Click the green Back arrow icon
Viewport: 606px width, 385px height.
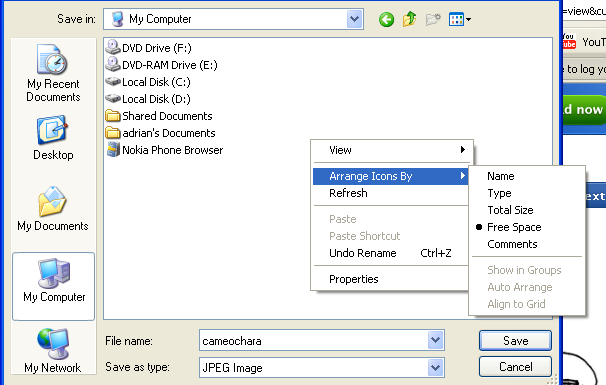point(386,19)
